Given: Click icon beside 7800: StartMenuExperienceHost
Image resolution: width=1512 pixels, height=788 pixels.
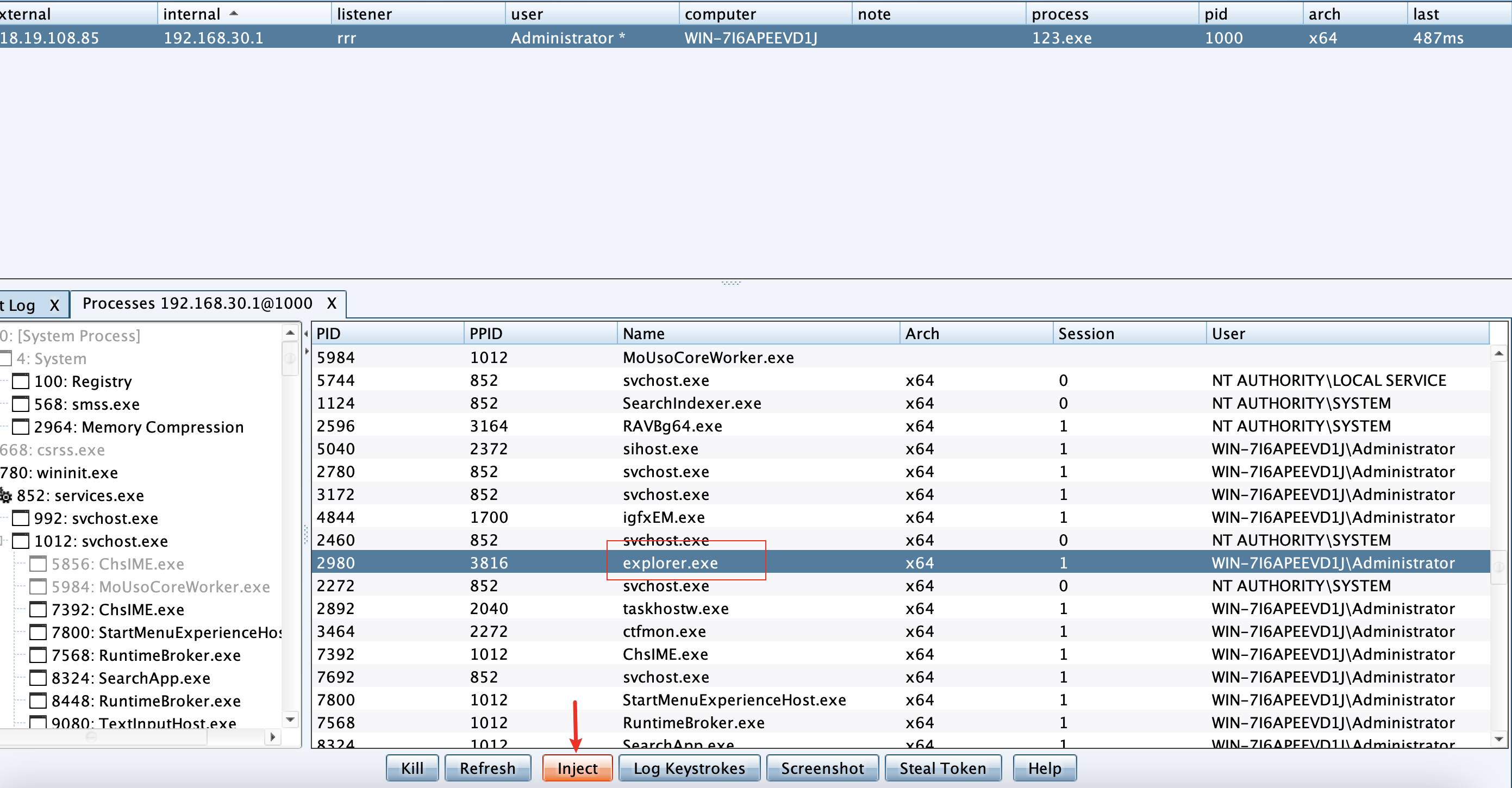Looking at the screenshot, I should pos(38,633).
